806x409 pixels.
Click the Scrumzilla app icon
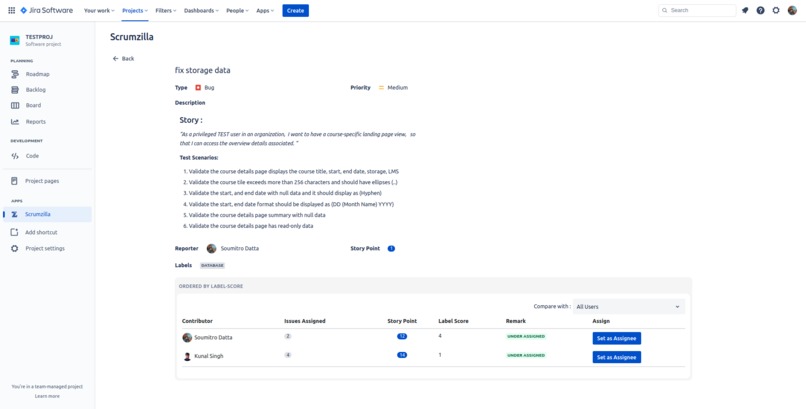[14, 214]
